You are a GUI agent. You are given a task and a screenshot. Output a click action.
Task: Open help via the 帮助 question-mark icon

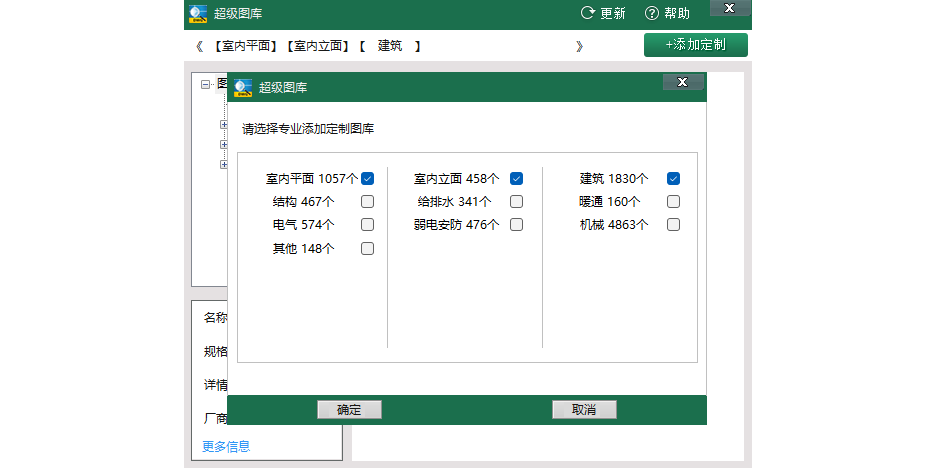coord(652,13)
